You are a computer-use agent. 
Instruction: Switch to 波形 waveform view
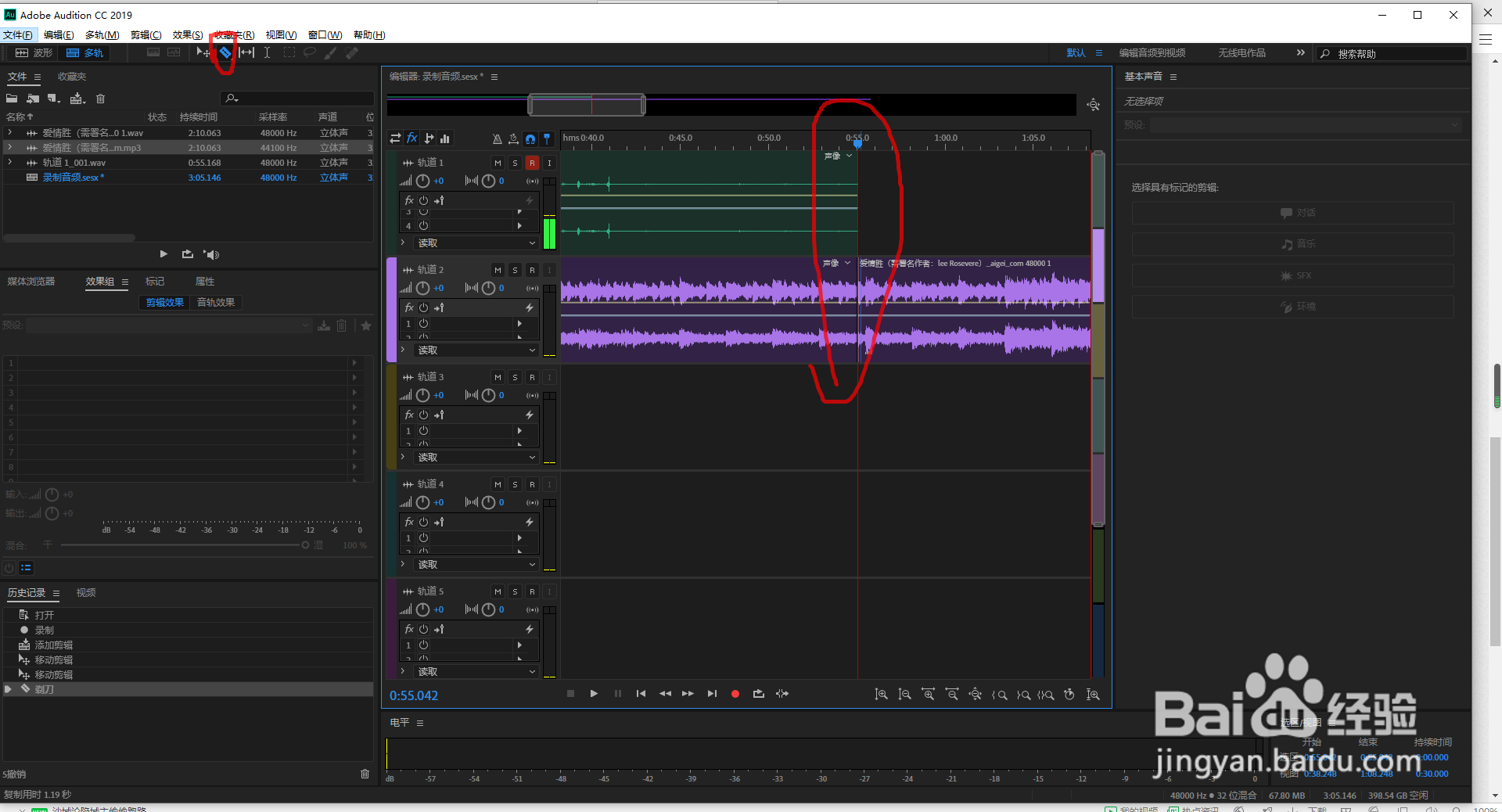tap(34, 52)
